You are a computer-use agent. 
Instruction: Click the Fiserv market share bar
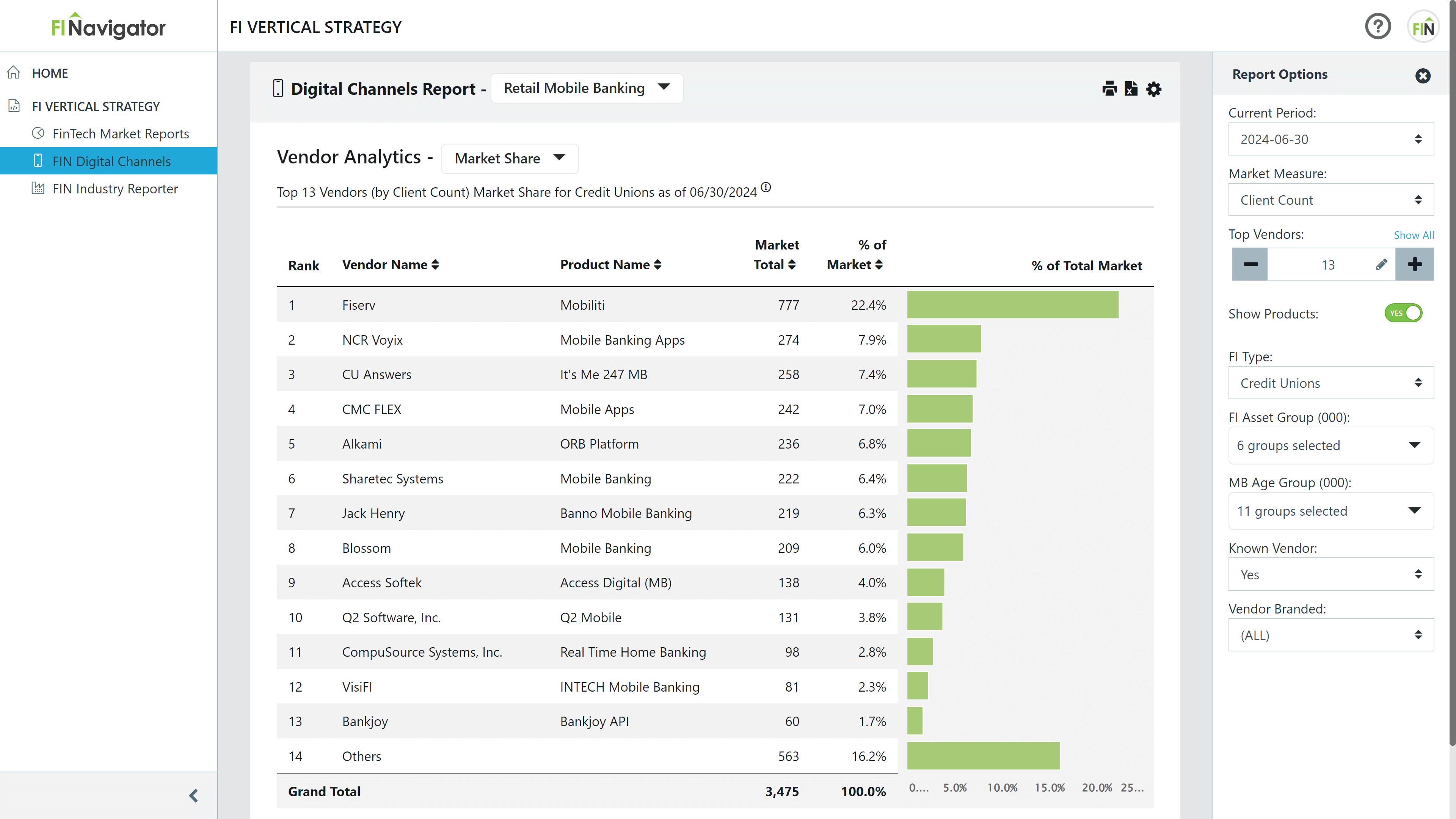click(1012, 304)
